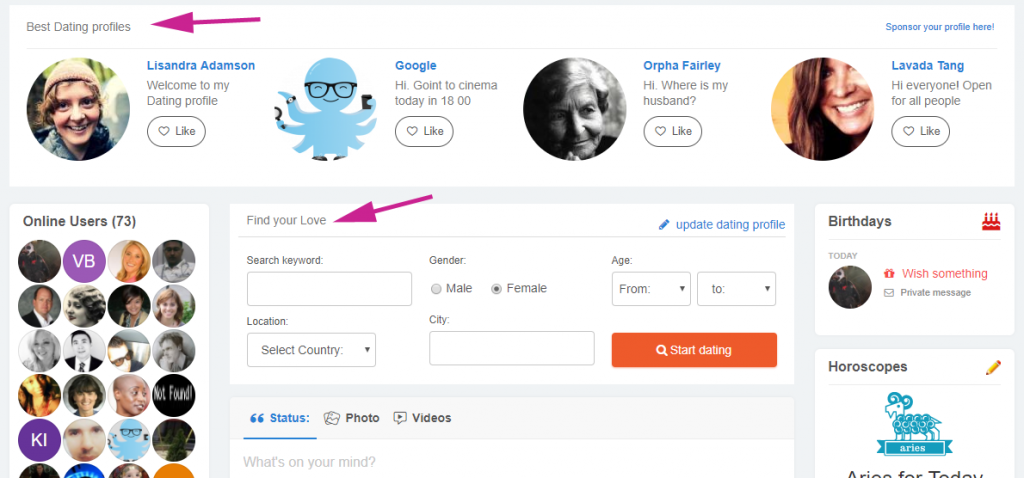Image resolution: width=1024 pixels, height=478 pixels.
Task: Open the Sponsor your profile here link
Action: (x=940, y=27)
